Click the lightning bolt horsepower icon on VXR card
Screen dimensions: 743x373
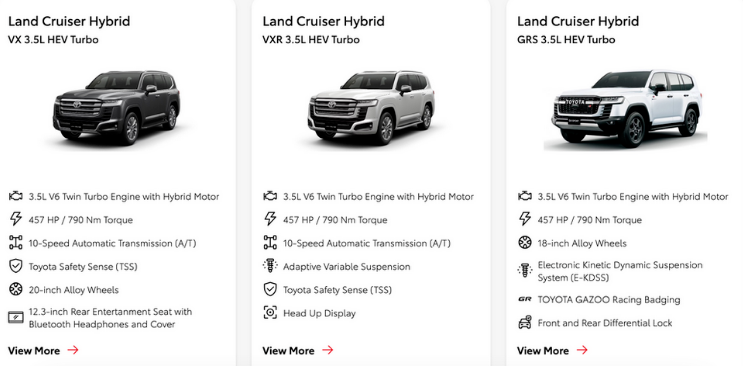pyautogui.click(x=270, y=219)
